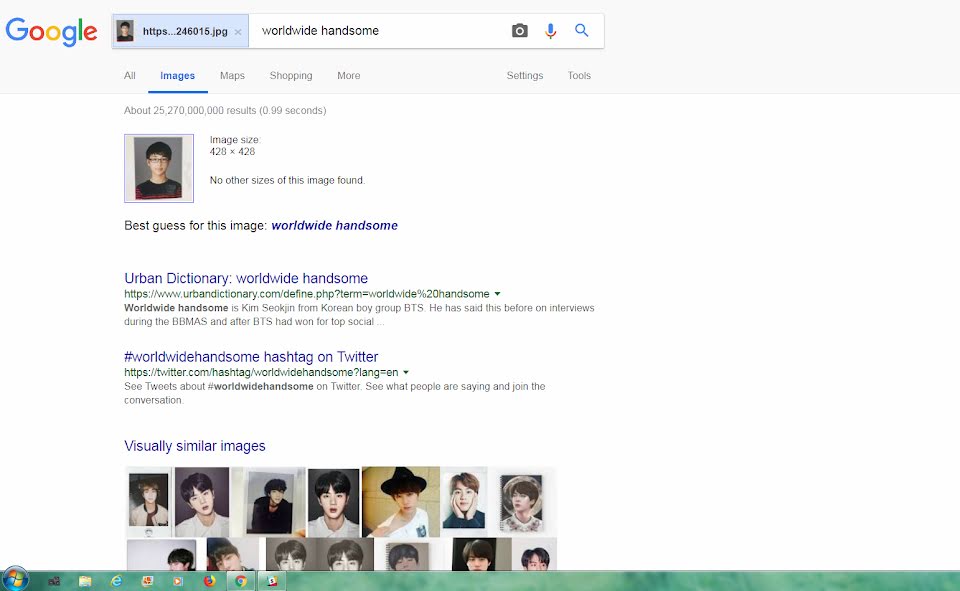
Task: Open similar image with black hat
Action: pos(401,502)
